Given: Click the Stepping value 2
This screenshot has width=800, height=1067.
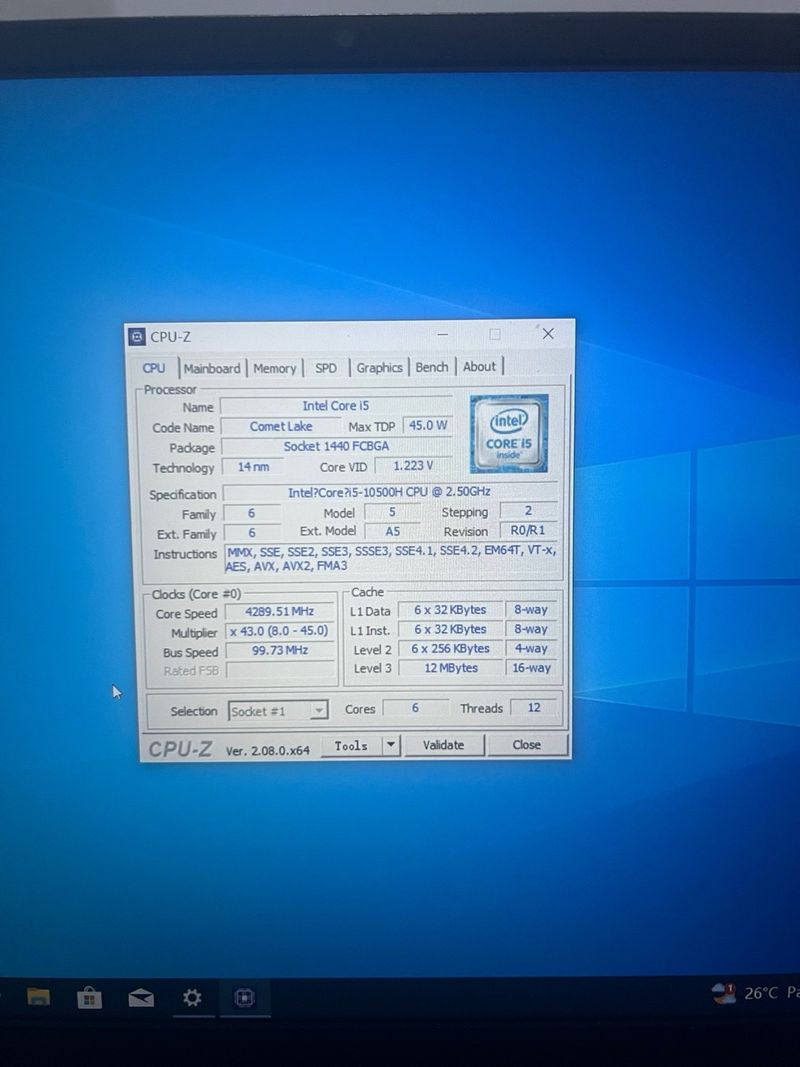Looking at the screenshot, I should tap(528, 510).
